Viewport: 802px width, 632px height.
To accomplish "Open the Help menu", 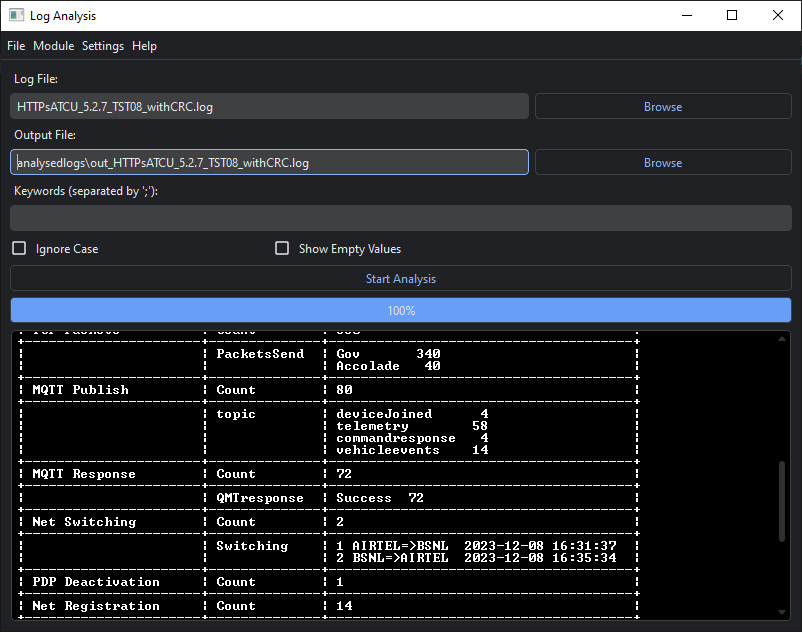I will [x=144, y=46].
